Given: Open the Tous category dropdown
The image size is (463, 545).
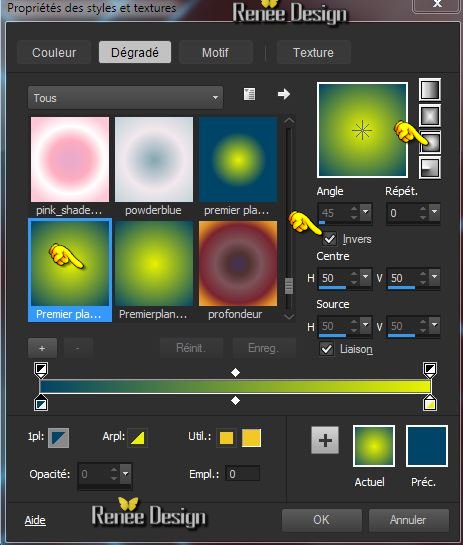Looking at the screenshot, I should point(125,98).
